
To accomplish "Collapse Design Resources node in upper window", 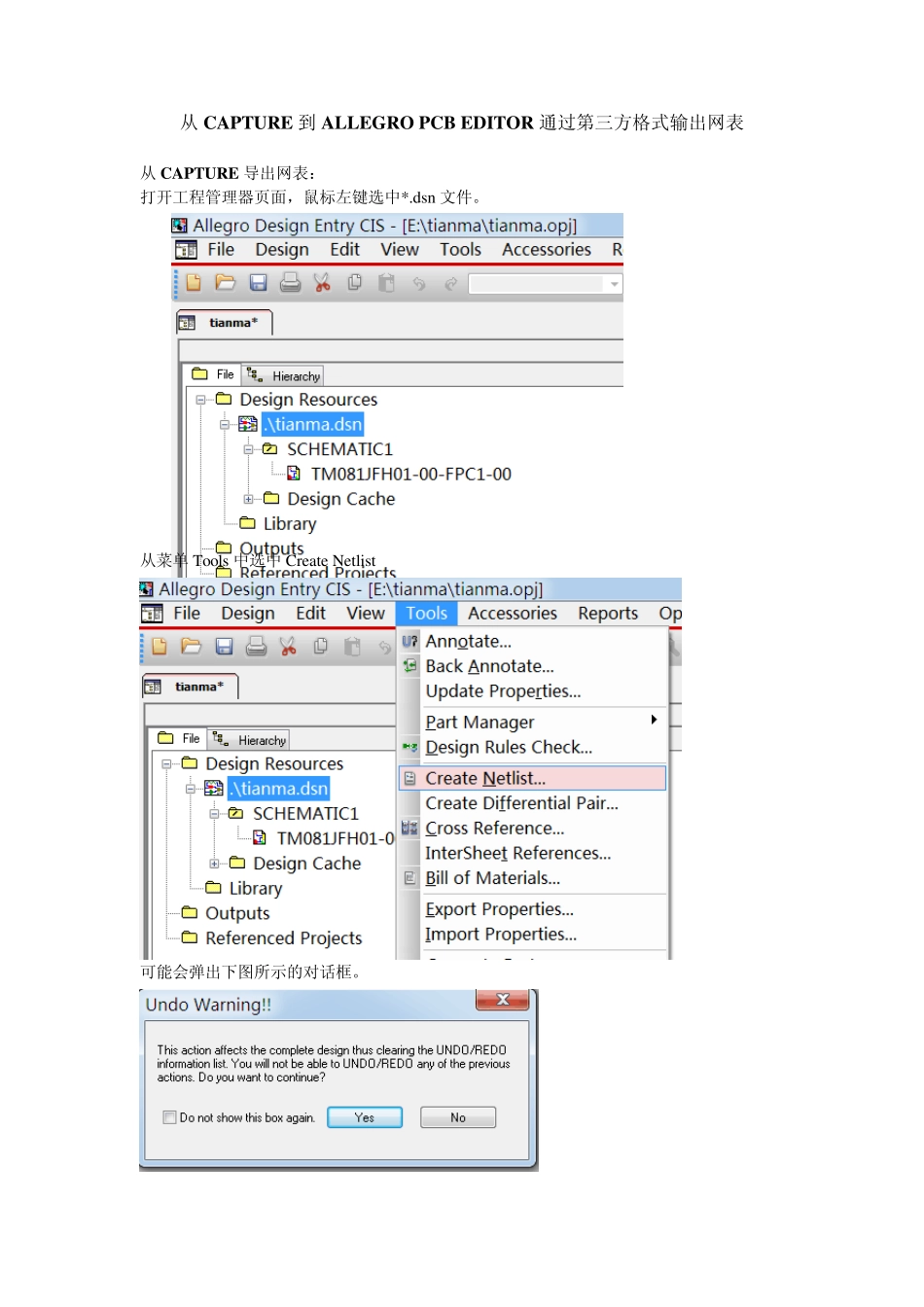I will click(x=201, y=400).
